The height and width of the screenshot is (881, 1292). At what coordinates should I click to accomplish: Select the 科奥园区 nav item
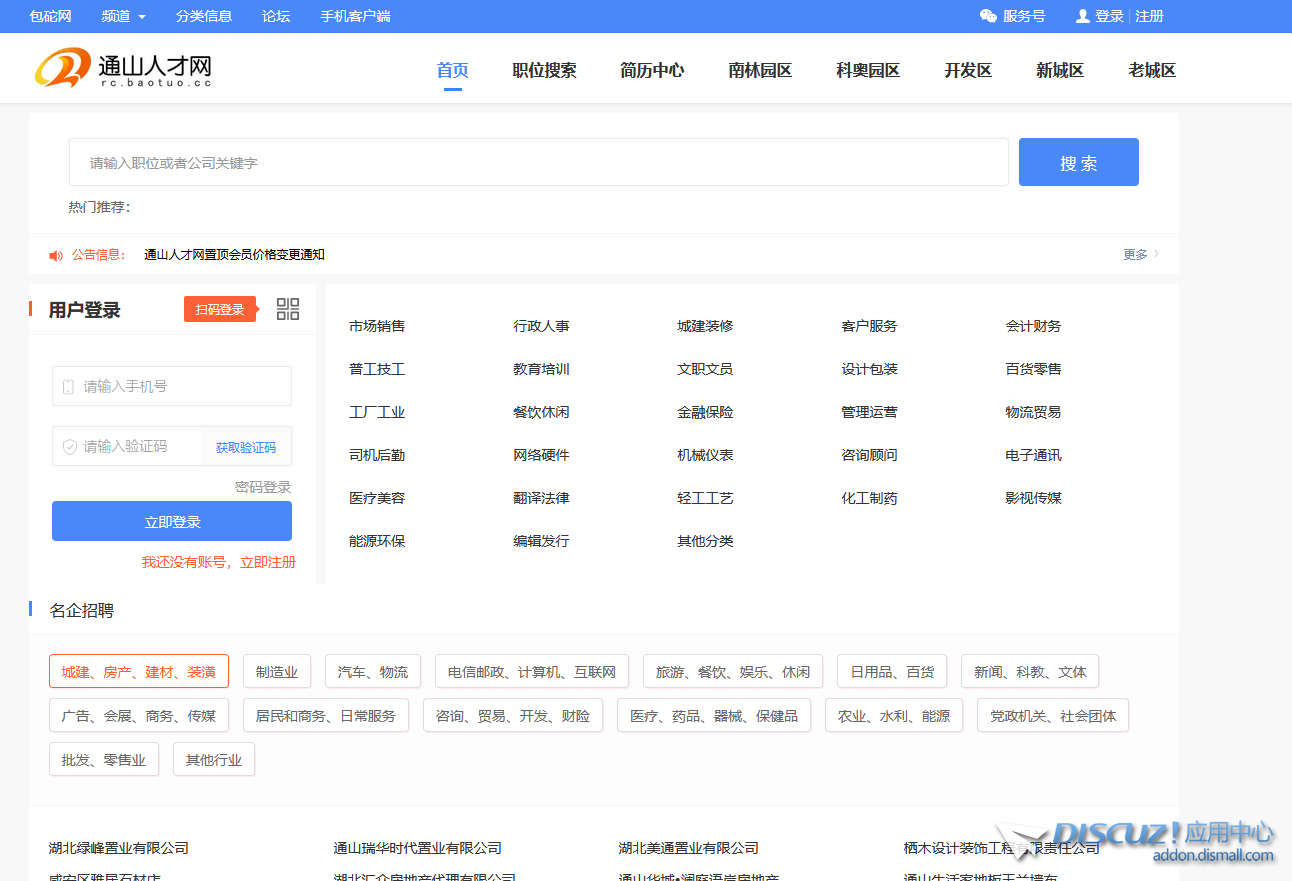(868, 70)
